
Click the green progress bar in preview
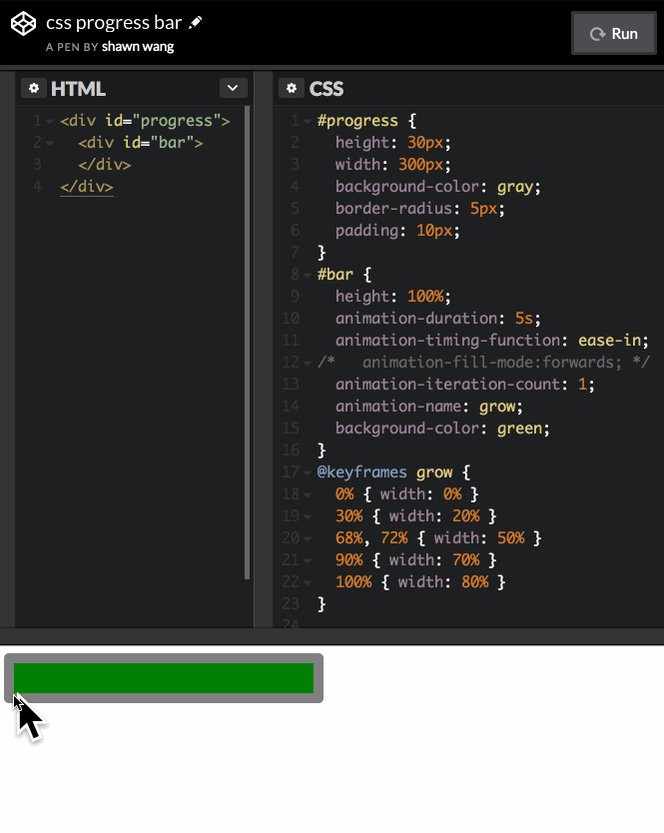(x=164, y=678)
